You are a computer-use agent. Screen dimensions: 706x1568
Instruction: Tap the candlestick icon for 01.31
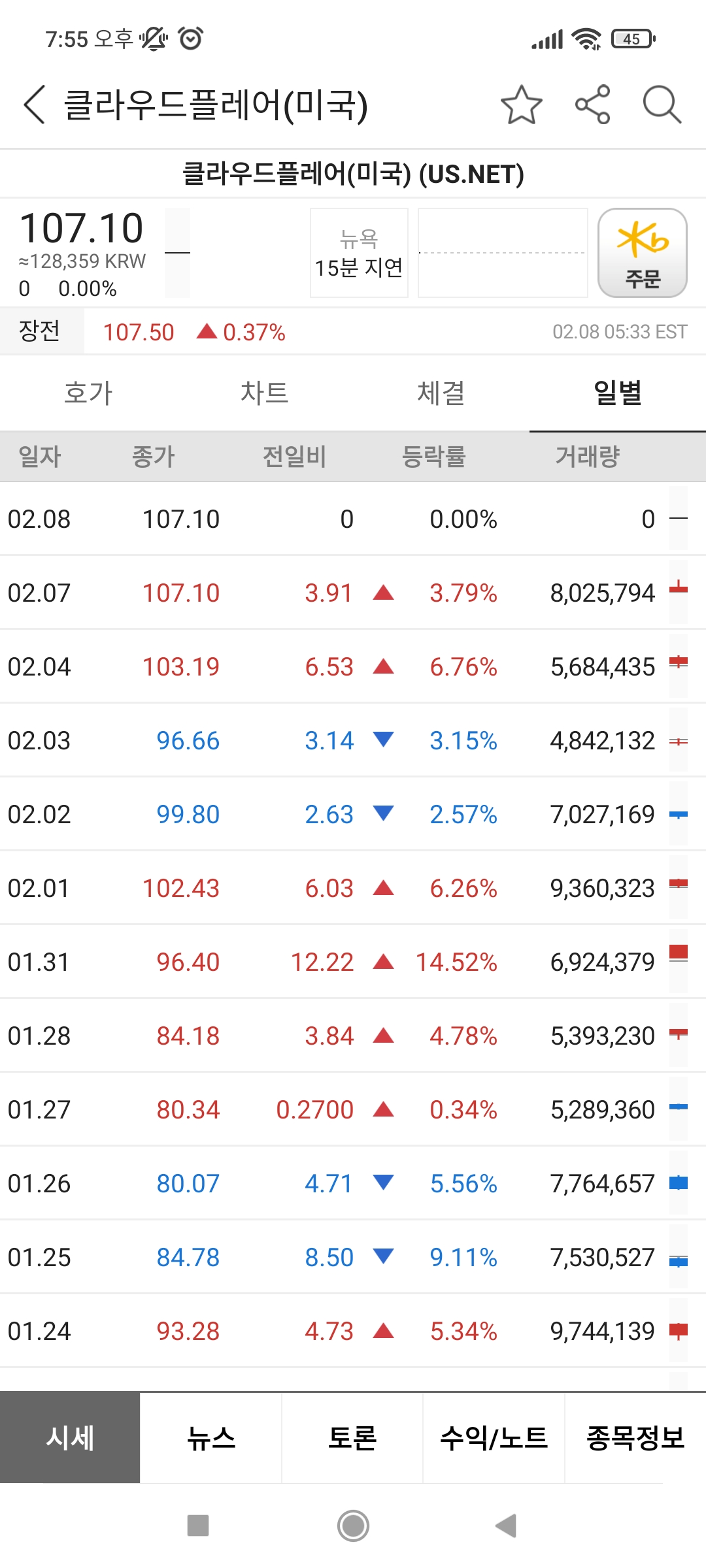(x=679, y=960)
